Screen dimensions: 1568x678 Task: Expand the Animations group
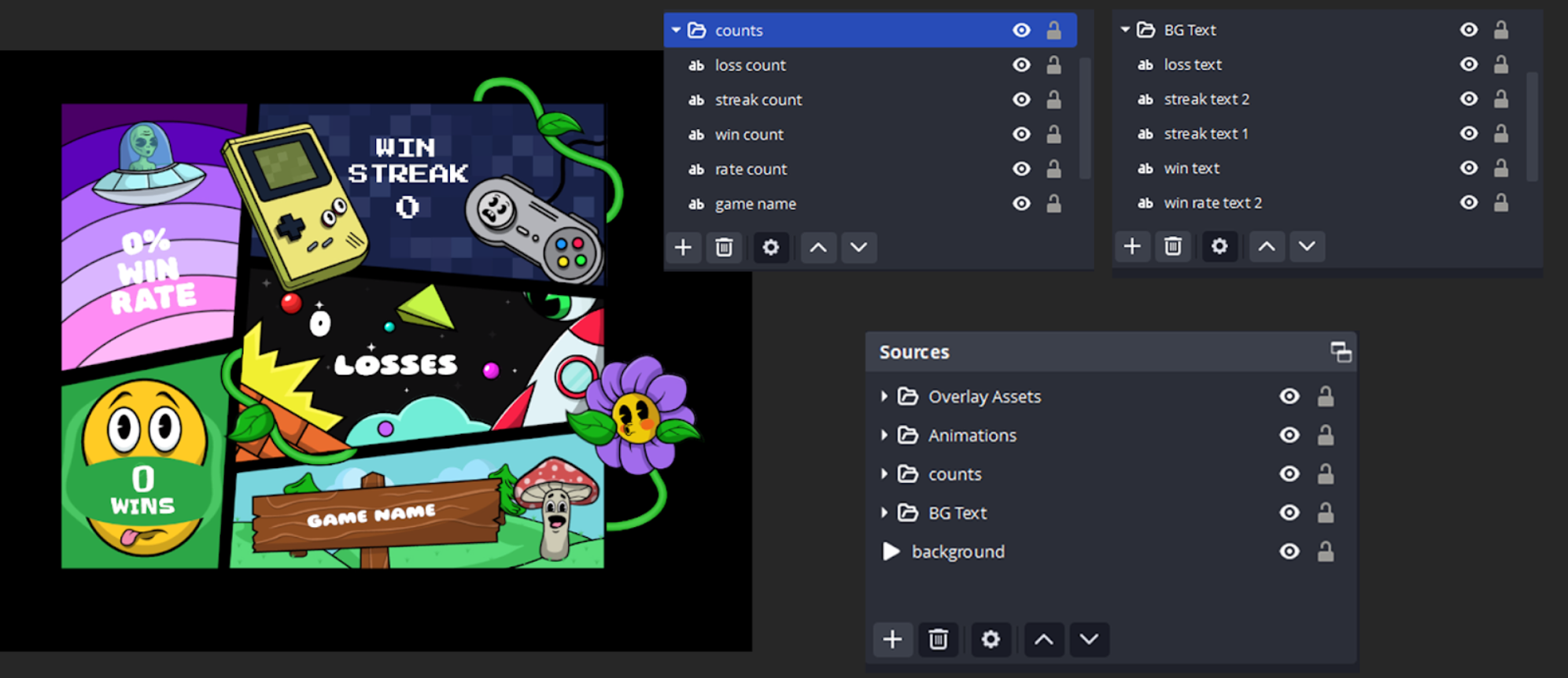884,435
